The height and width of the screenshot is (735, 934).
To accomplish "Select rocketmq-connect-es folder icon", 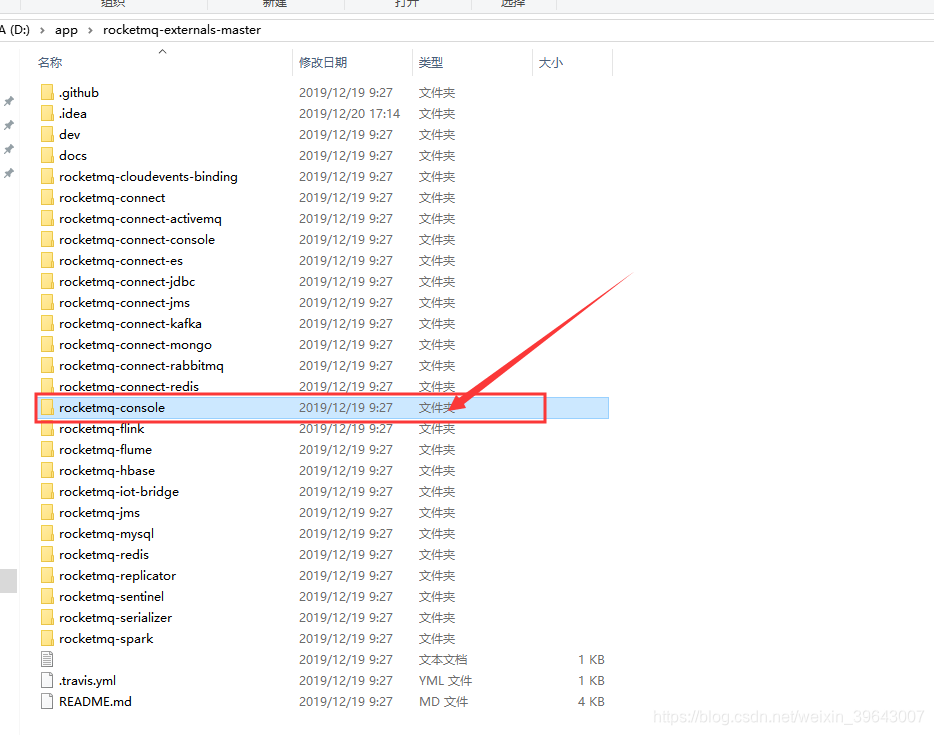I will click(x=47, y=260).
